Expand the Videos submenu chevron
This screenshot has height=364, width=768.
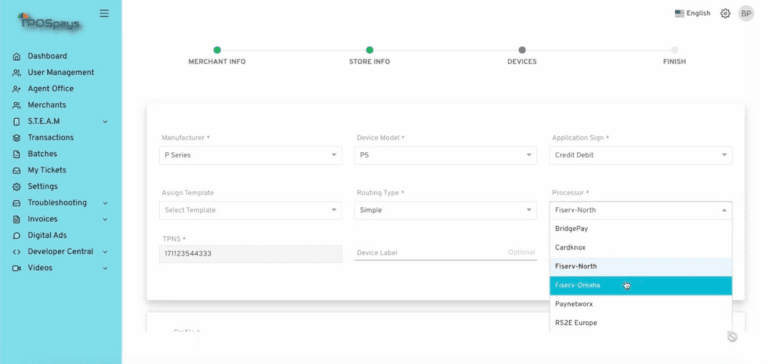click(x=105, y=268)
